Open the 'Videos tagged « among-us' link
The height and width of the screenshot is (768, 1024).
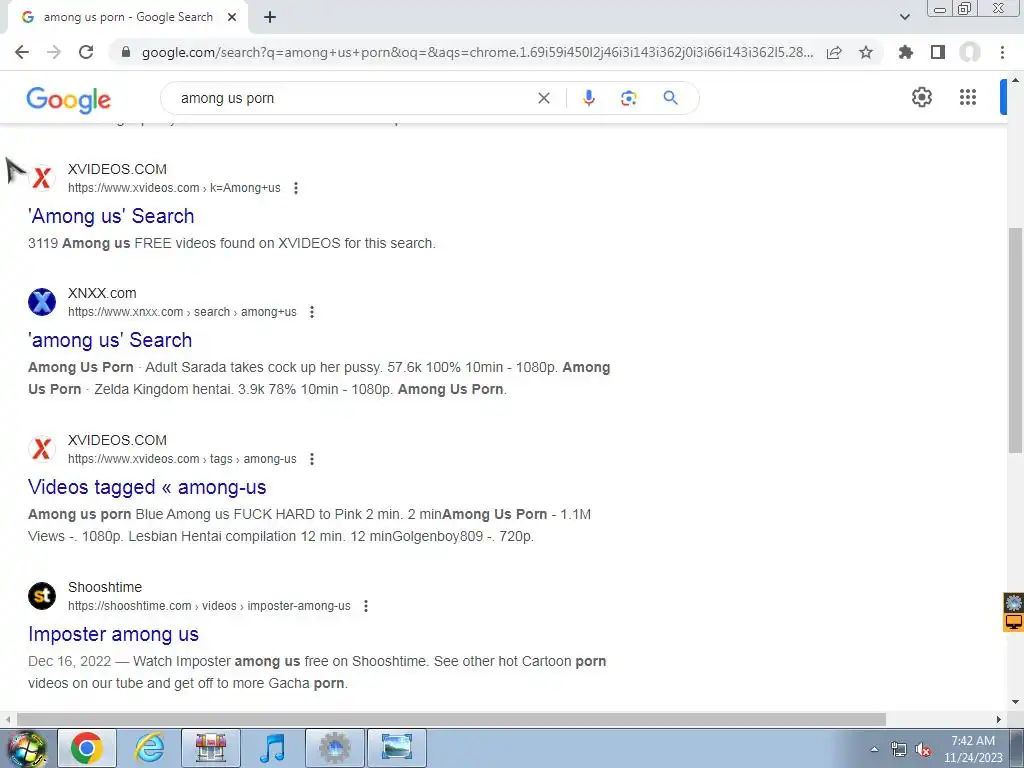tap(147, 487)
